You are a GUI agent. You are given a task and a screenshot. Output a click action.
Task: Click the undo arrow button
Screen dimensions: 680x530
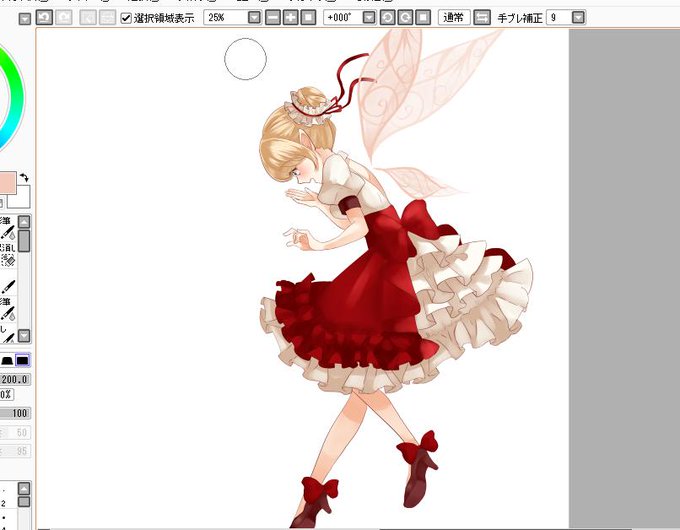coord(44,17)
